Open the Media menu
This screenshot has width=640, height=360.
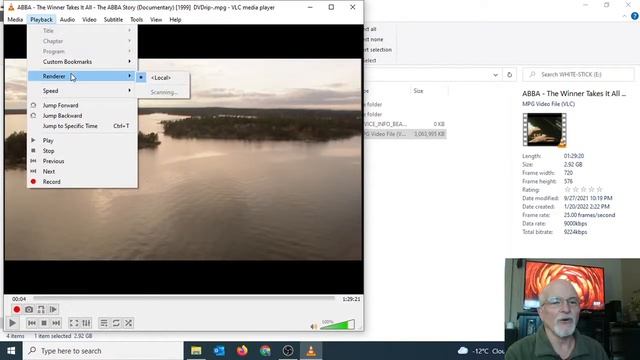point(15,20)
